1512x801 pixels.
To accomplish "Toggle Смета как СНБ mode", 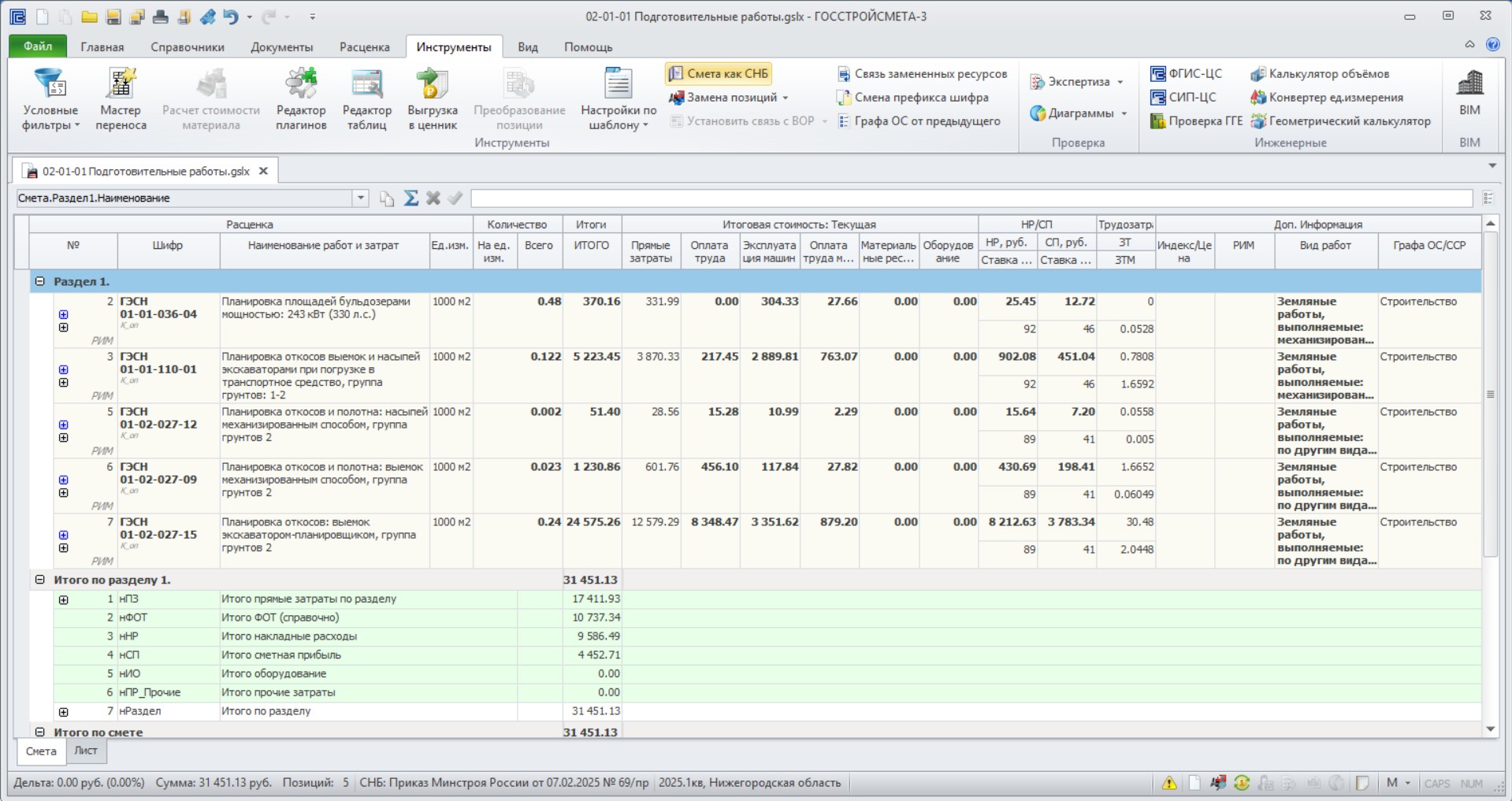I will 719,73.
